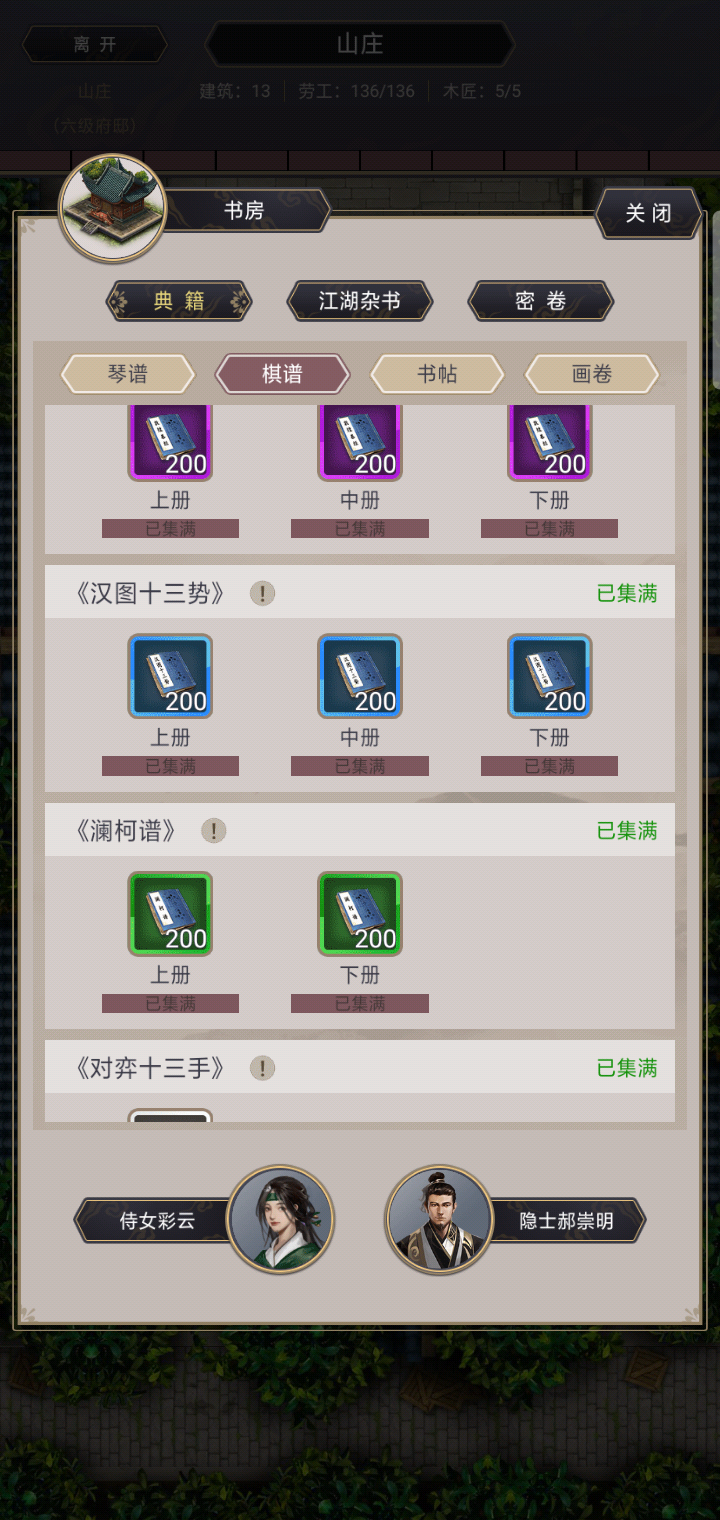Tap the blue 下册 book of 《汉图十三势》

549,676
